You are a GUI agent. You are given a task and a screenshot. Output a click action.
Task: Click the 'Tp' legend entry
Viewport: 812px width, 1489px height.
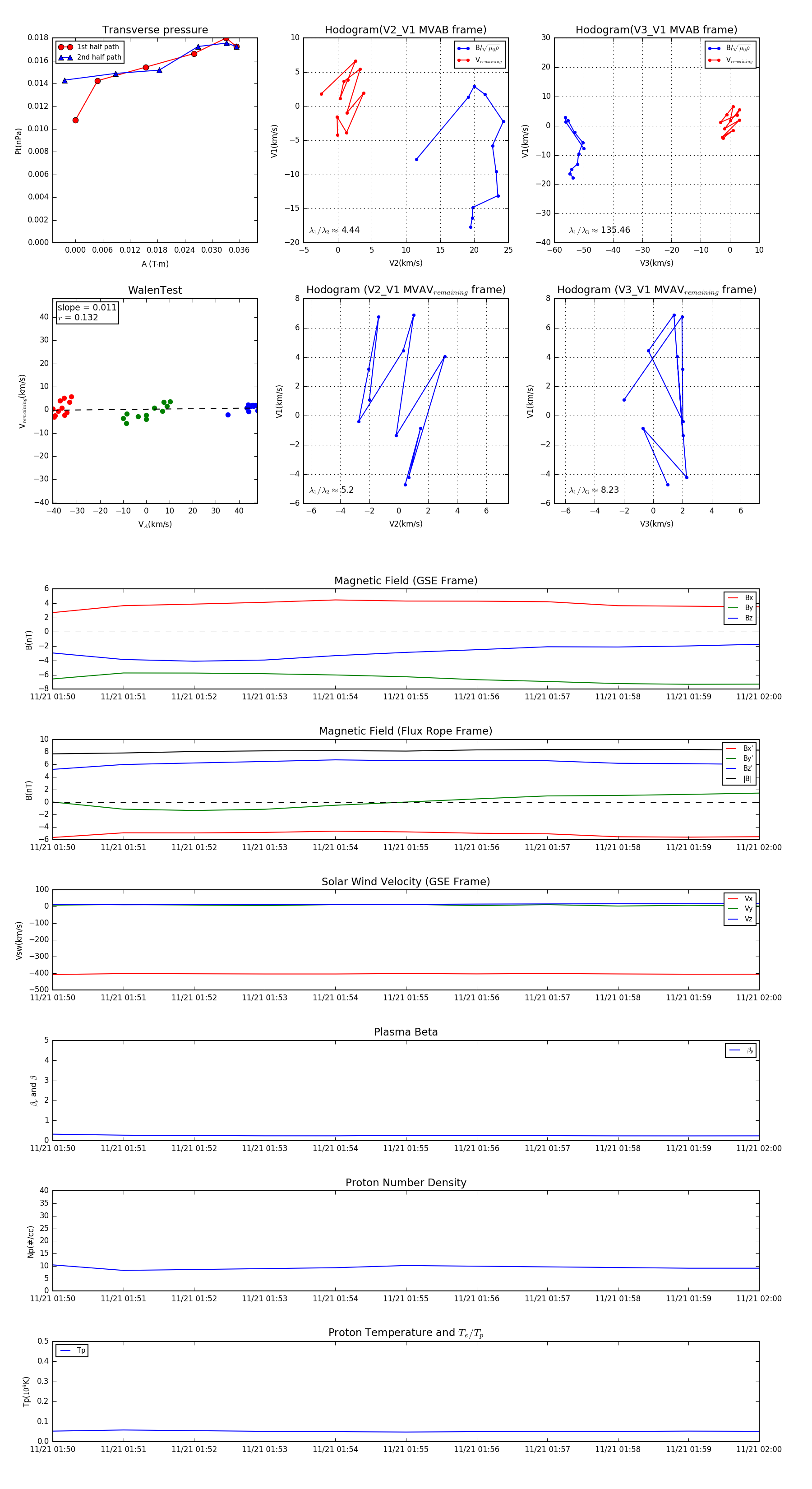(x=73, y=1350)
